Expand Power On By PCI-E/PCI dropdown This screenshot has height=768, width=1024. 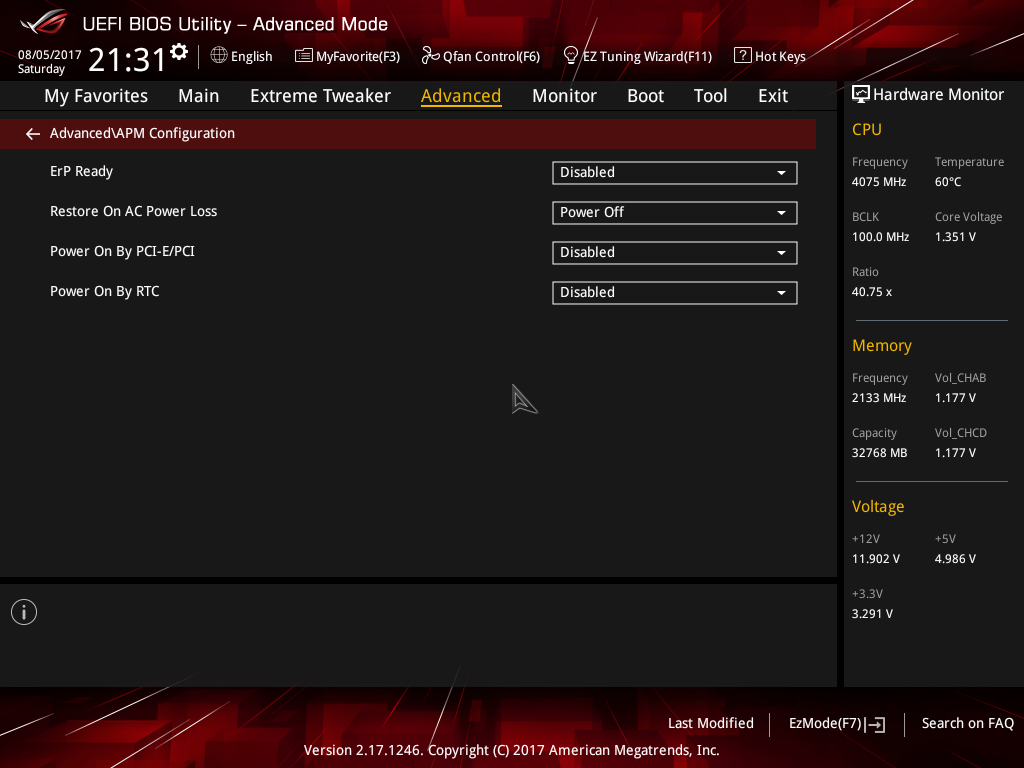(674, 253)
